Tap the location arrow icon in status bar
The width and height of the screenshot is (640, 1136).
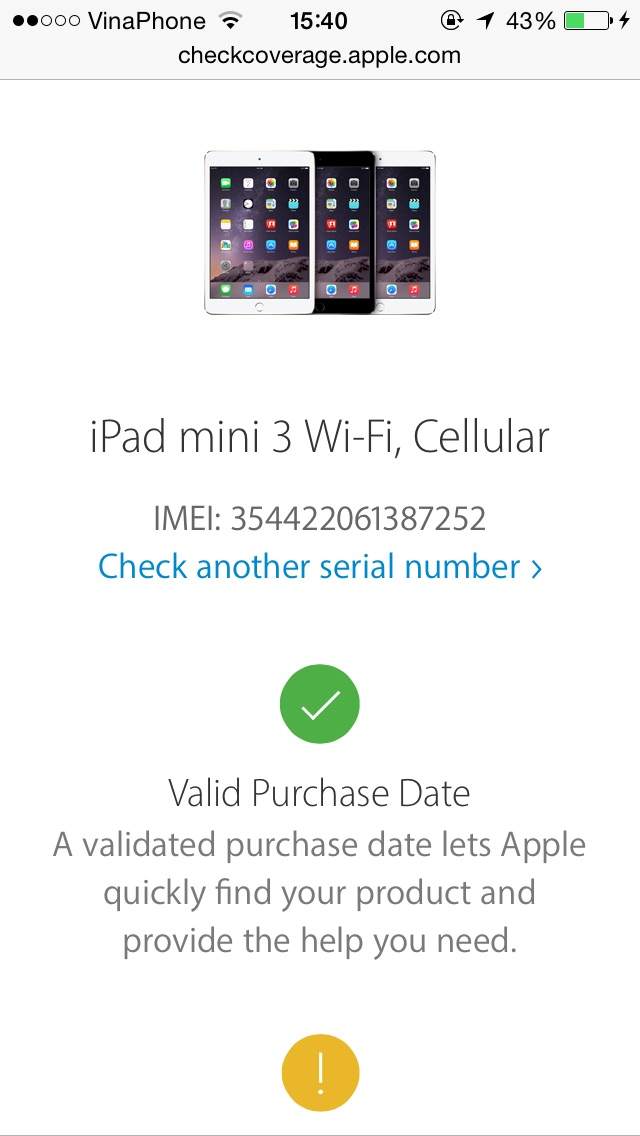click(486, 21)
